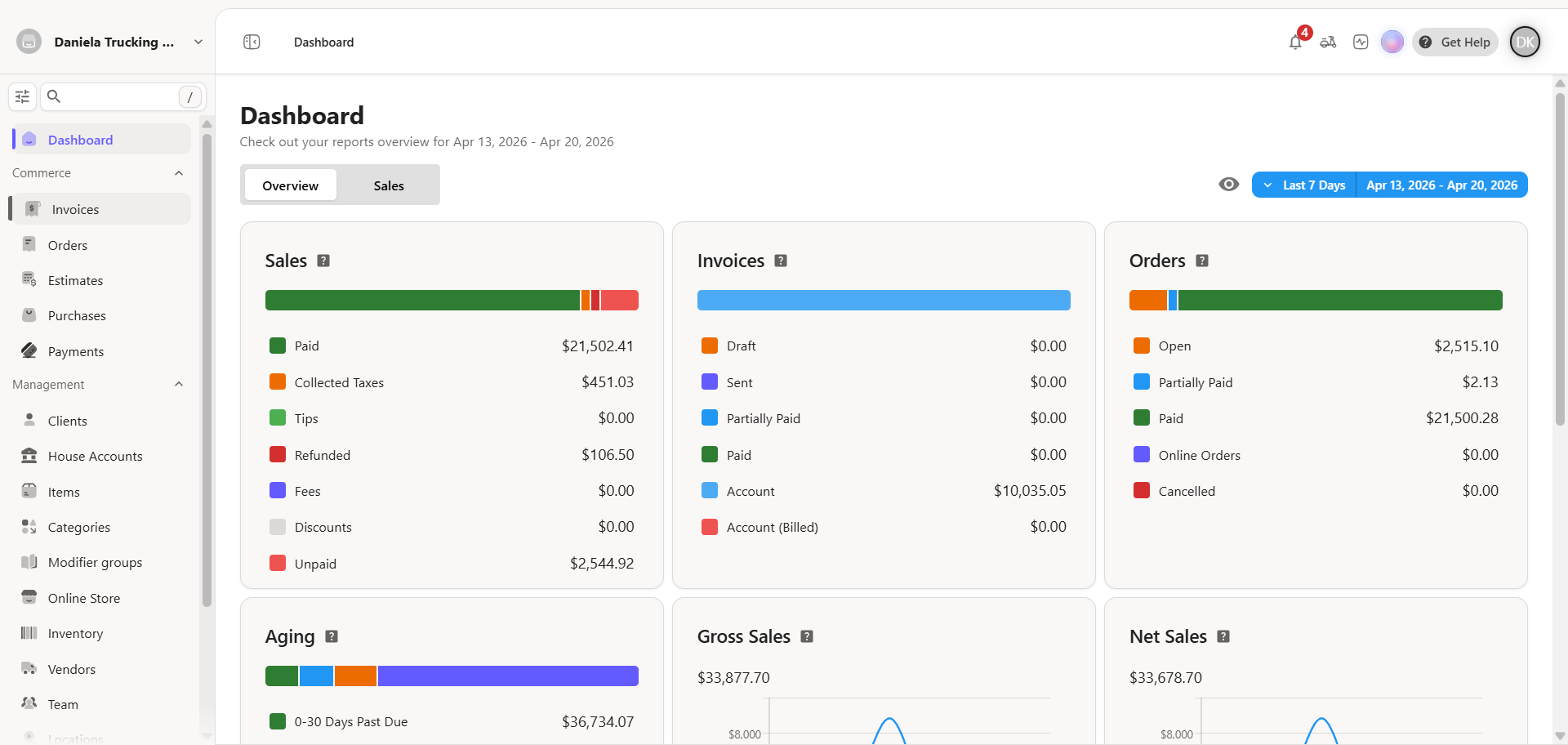Click the Gross Sales help question icon
Screen dimensions: 1568x745
click(x=807, y=636)
